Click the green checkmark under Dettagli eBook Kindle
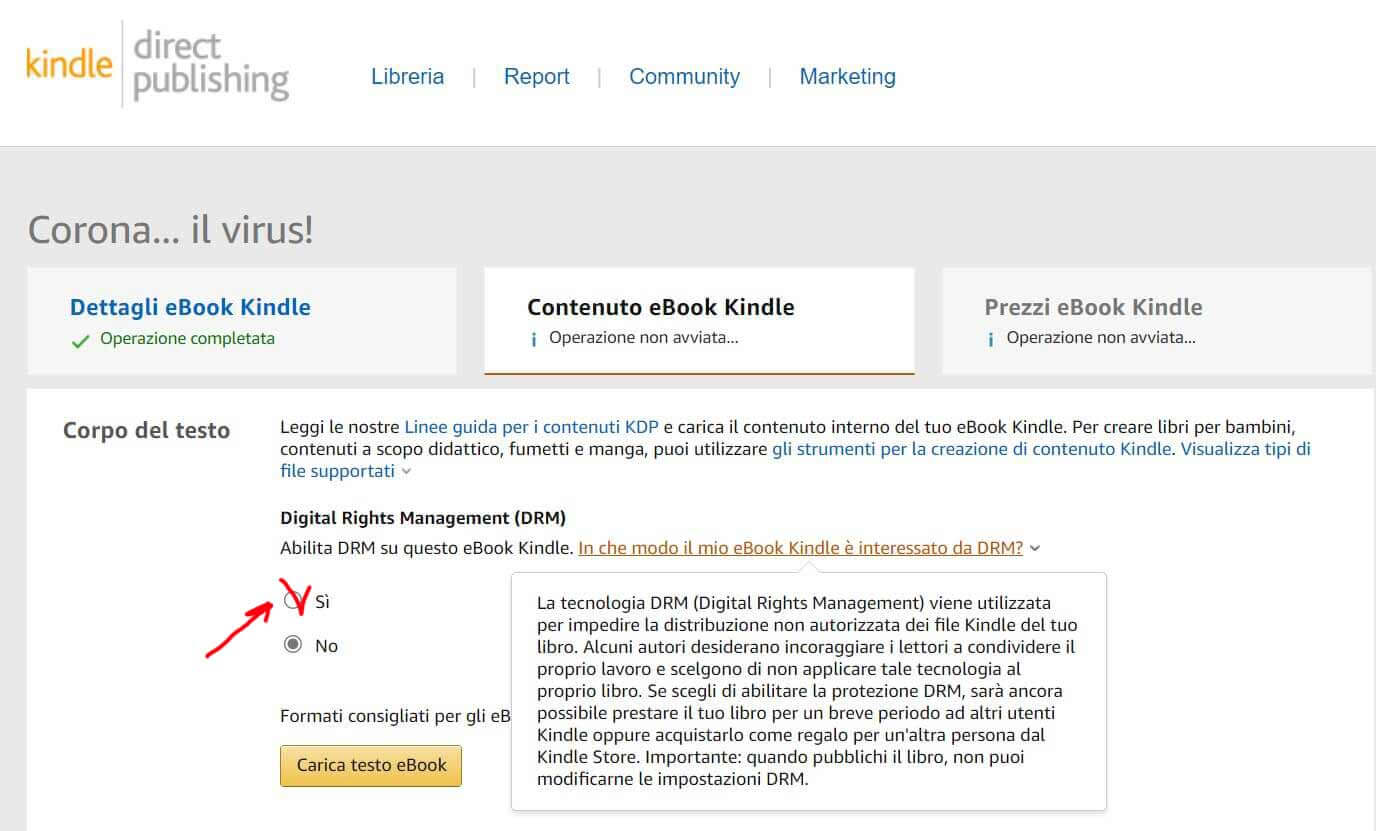1376x831 pixels. pos(80,340)
